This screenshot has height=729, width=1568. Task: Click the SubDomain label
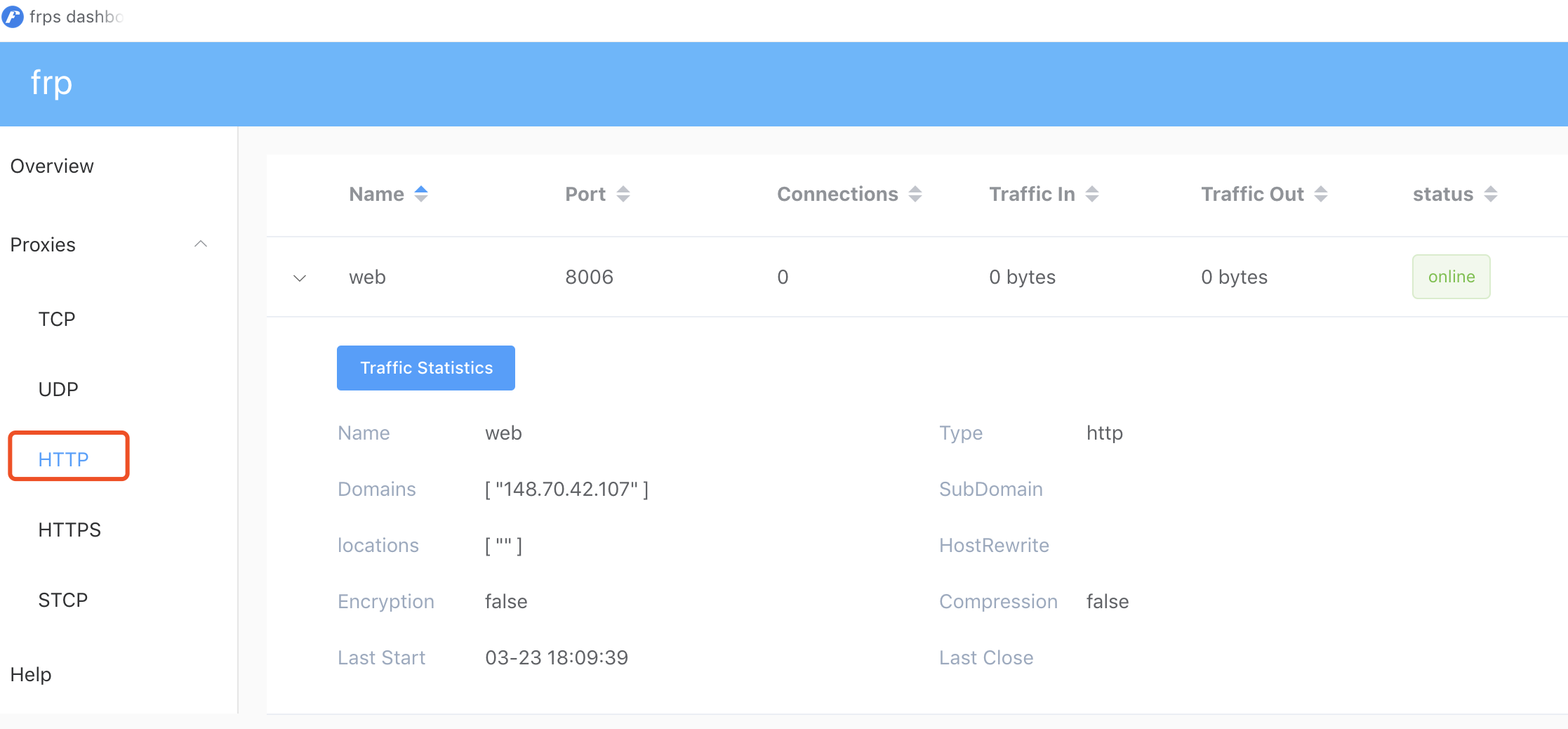[x=991, y=489]
